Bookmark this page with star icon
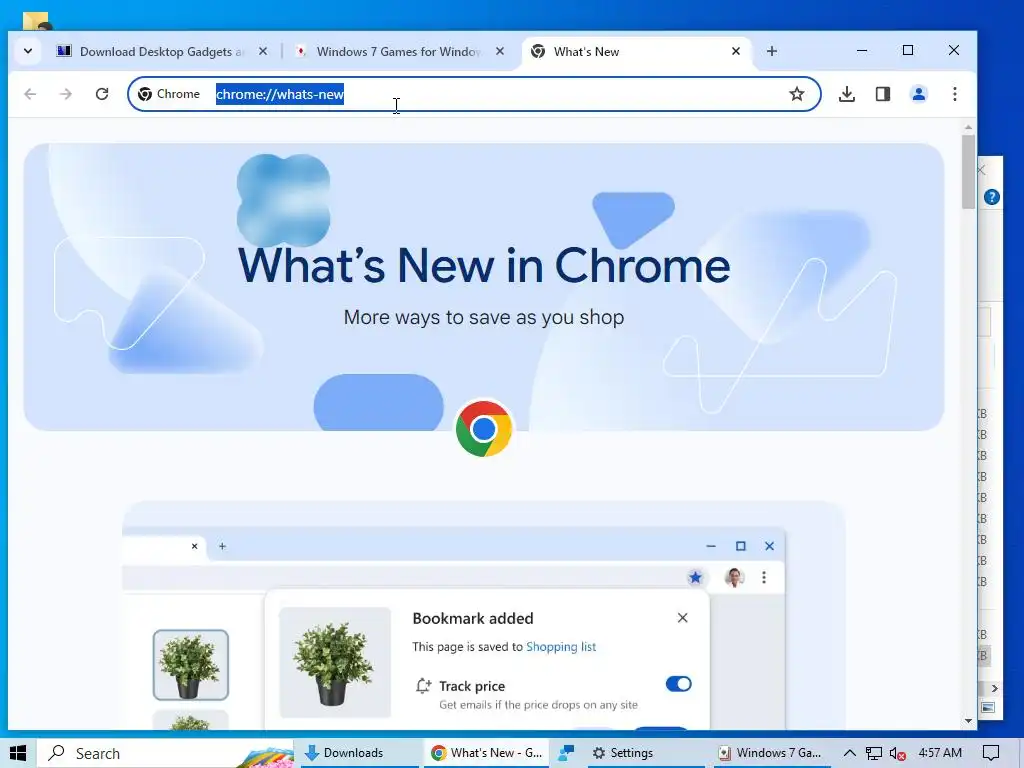Screen dimensions: 1024x768 (x=797, y=94)
